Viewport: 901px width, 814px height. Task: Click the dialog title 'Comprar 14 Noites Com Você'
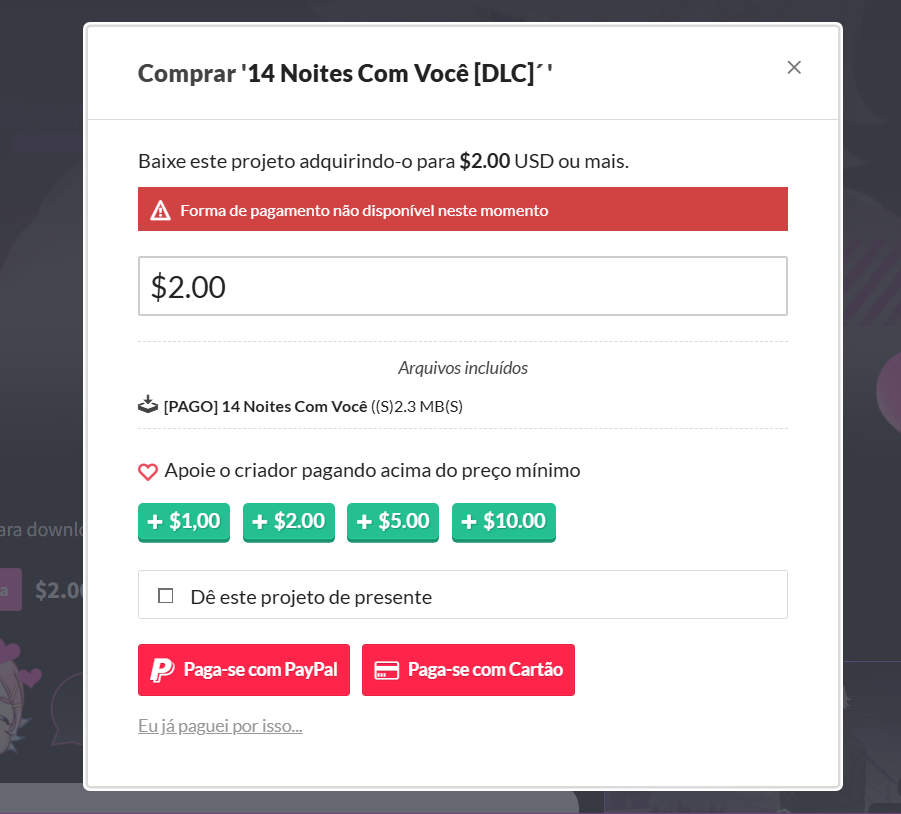345,73
